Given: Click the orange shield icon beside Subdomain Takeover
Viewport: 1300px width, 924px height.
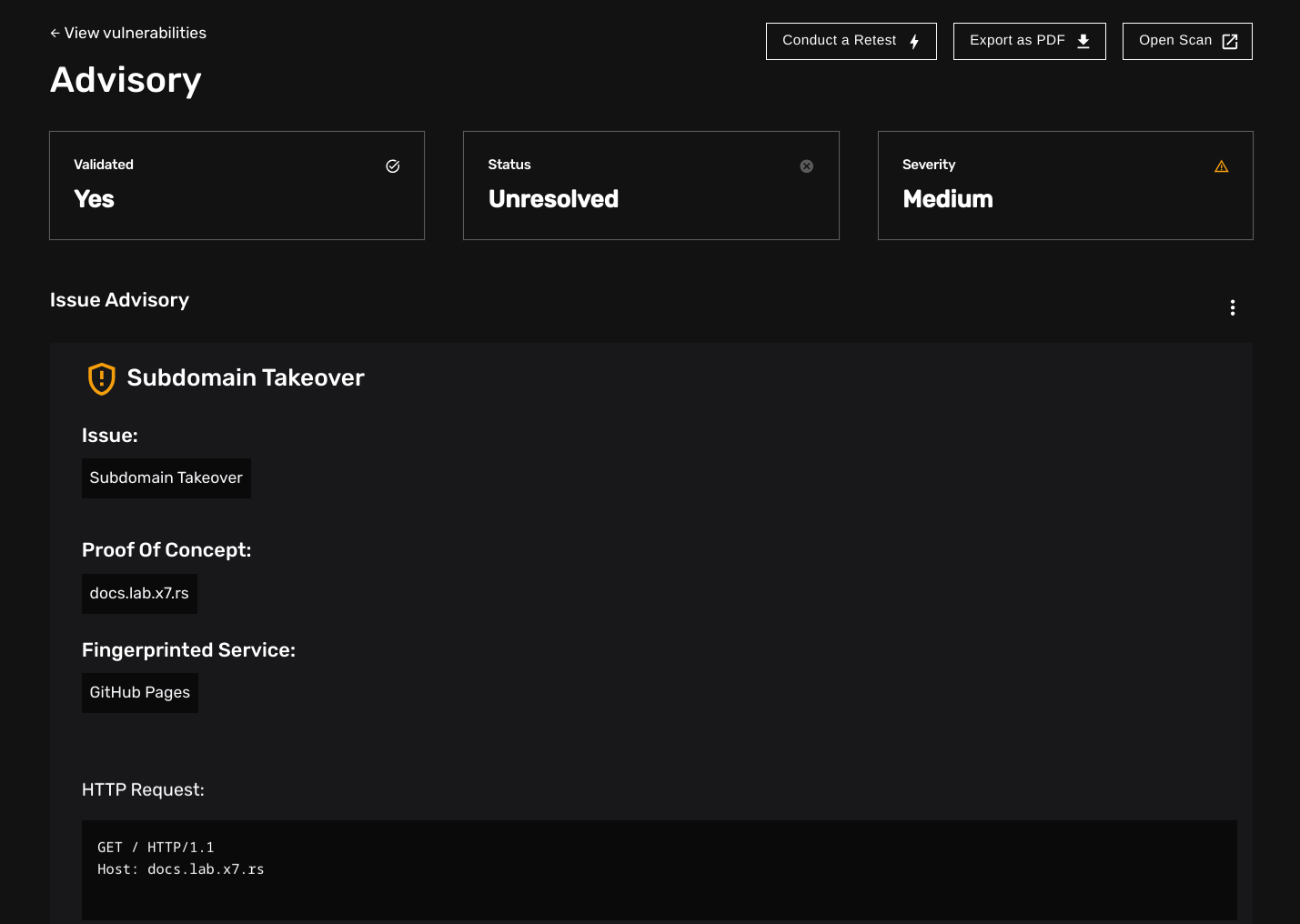Looking at the screenshot, I should (101, 378).
